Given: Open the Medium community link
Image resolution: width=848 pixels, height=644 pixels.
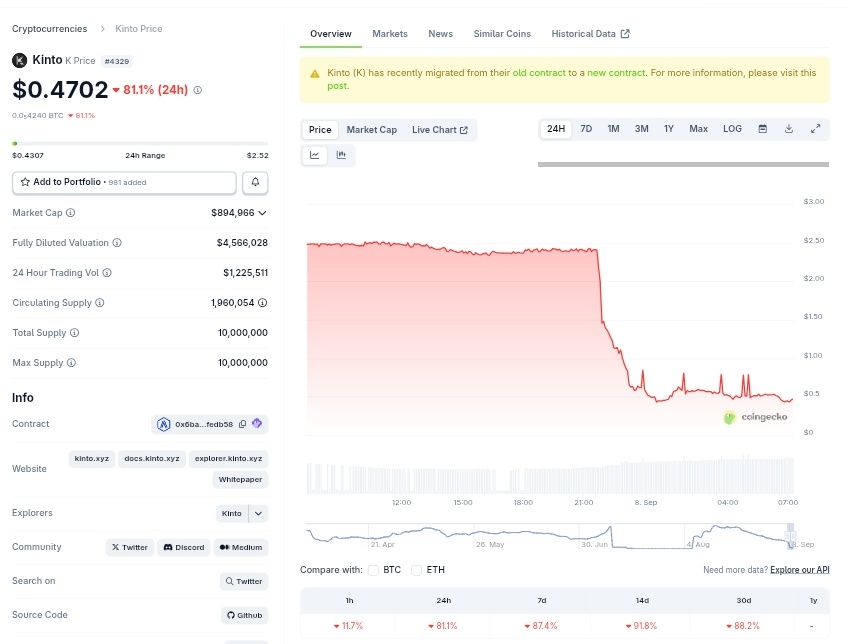Looking at the screenshot, I should tap(241, 548).
